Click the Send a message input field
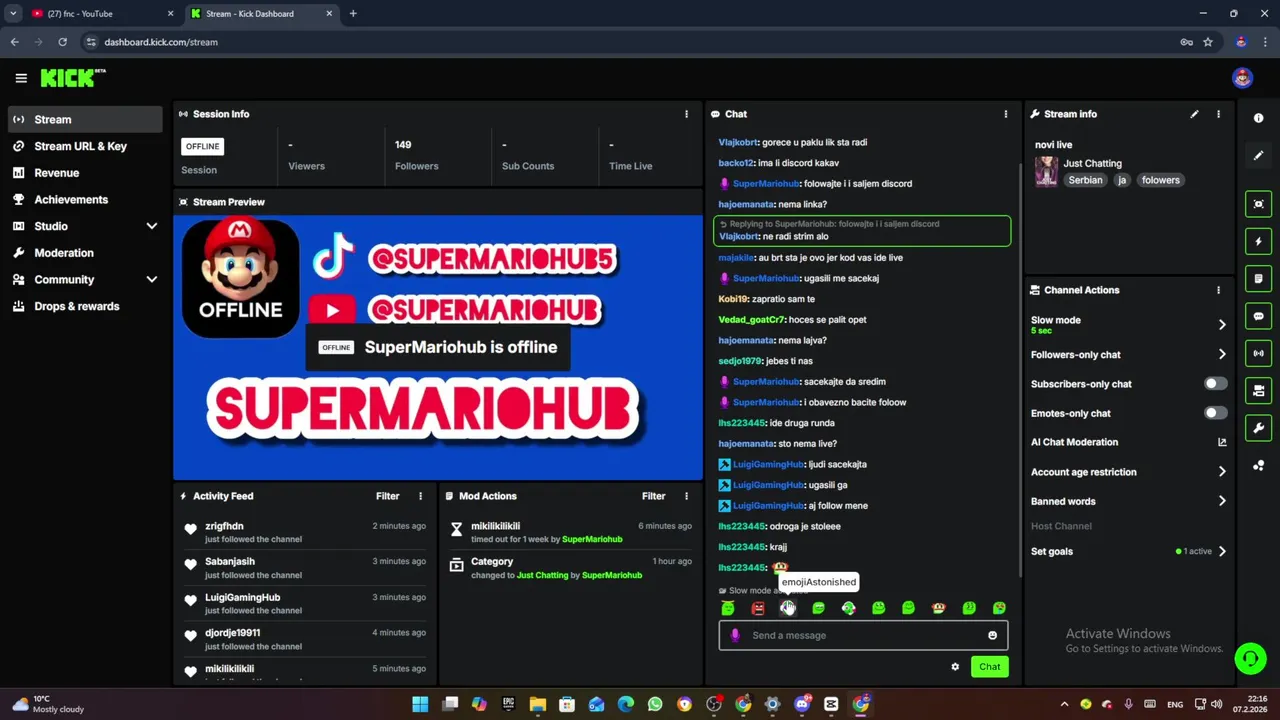The width and height of the screenshot is (1280, 720). pyautogui.click(x=863, y=635)
